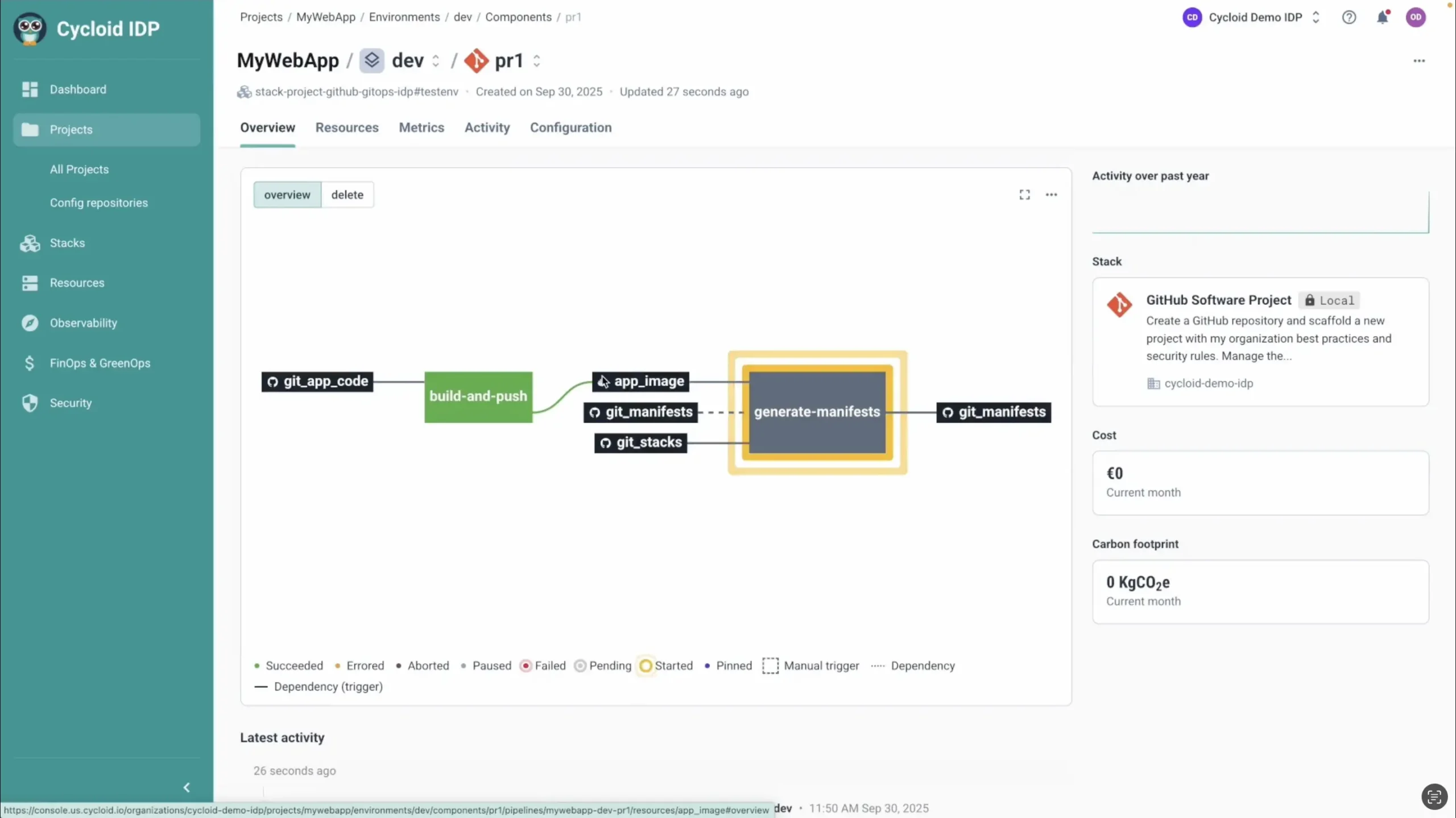Open the OD user avatar menu
Image resolution: width=1456 pixels, height=818 pixels.
[x=1416, y=17]
